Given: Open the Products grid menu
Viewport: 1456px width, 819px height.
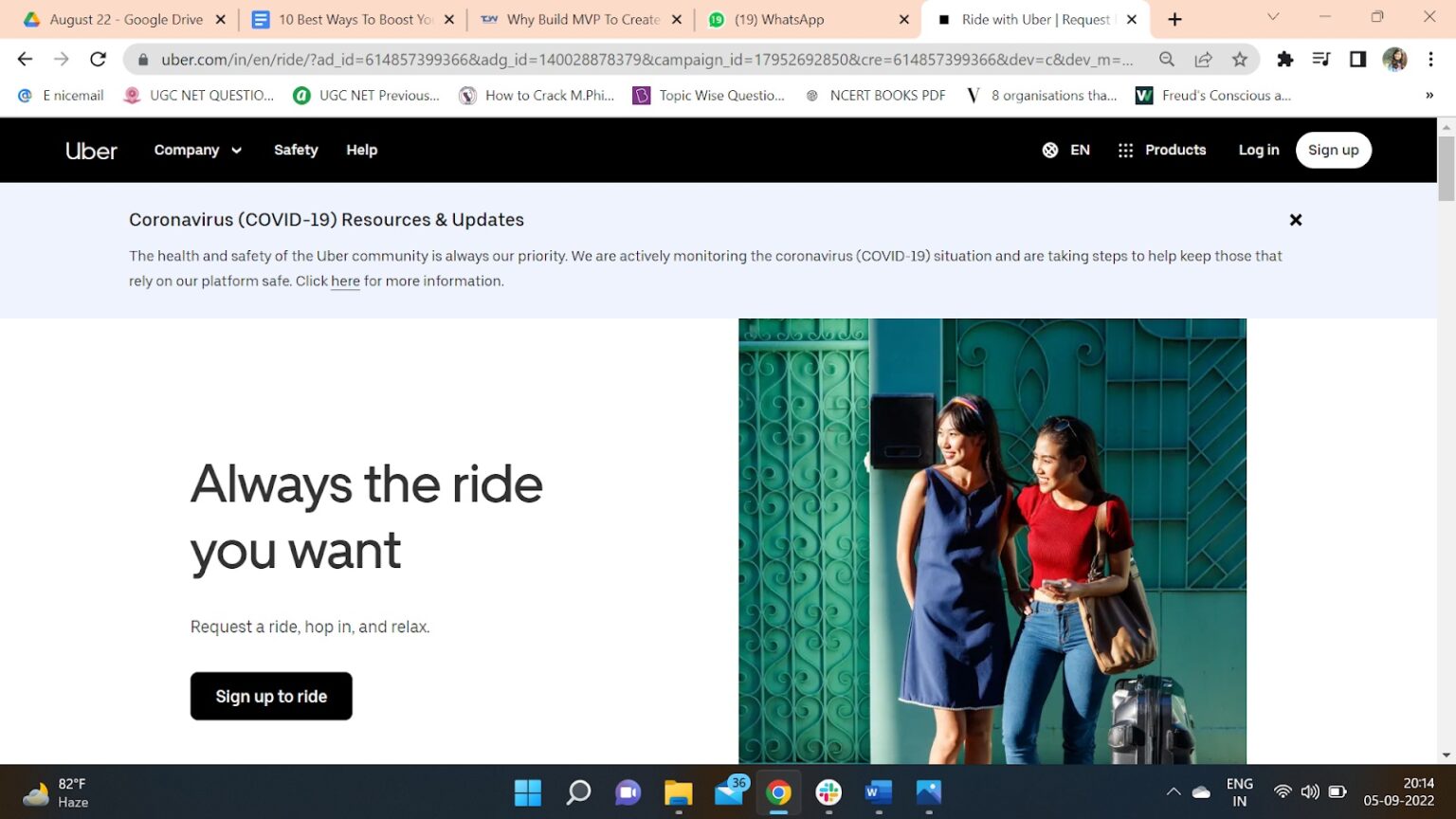Looking at the screenshot, I should [1161, 150].
